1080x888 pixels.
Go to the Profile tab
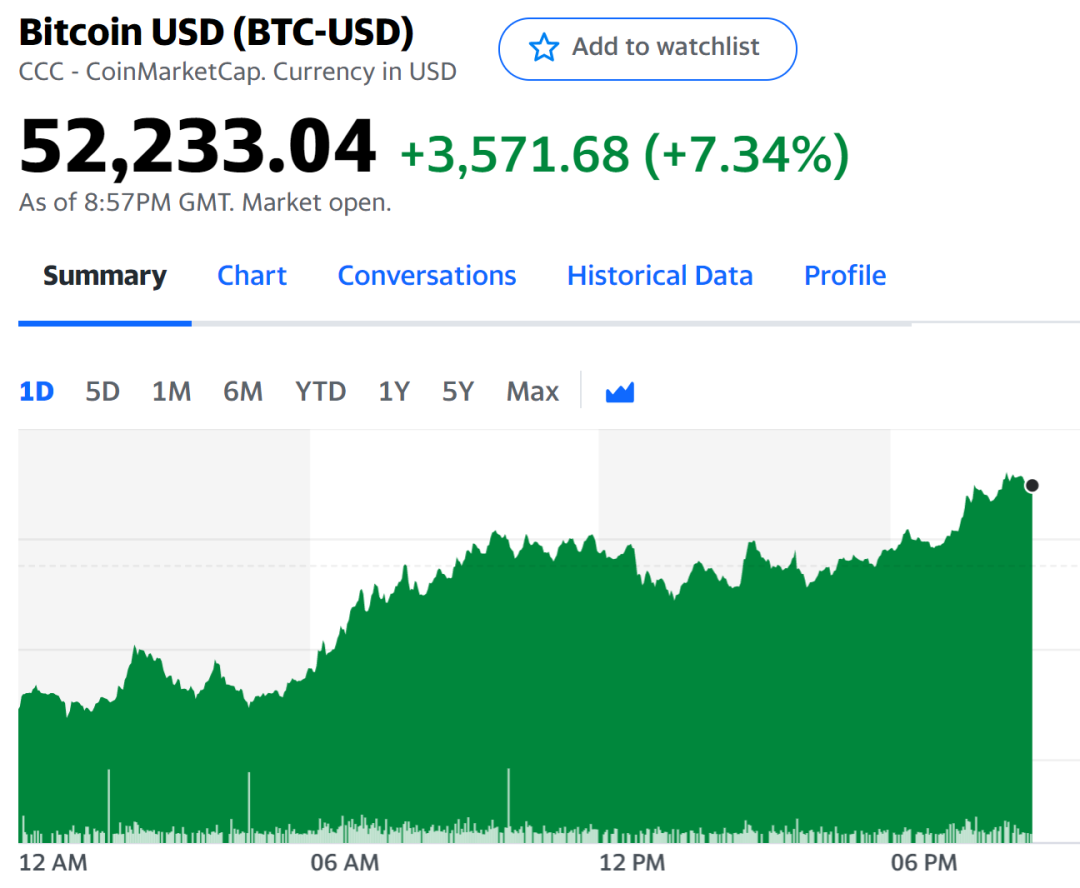845,276
